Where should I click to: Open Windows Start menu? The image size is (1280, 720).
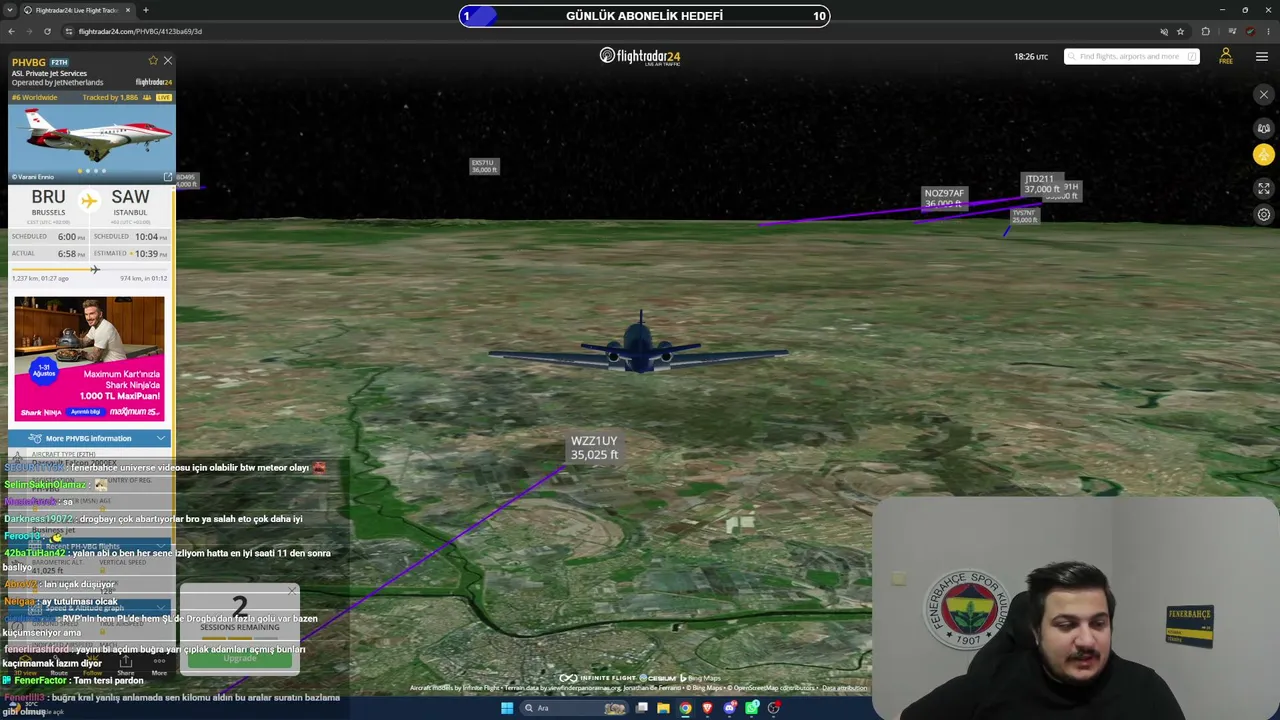(507, 708)
